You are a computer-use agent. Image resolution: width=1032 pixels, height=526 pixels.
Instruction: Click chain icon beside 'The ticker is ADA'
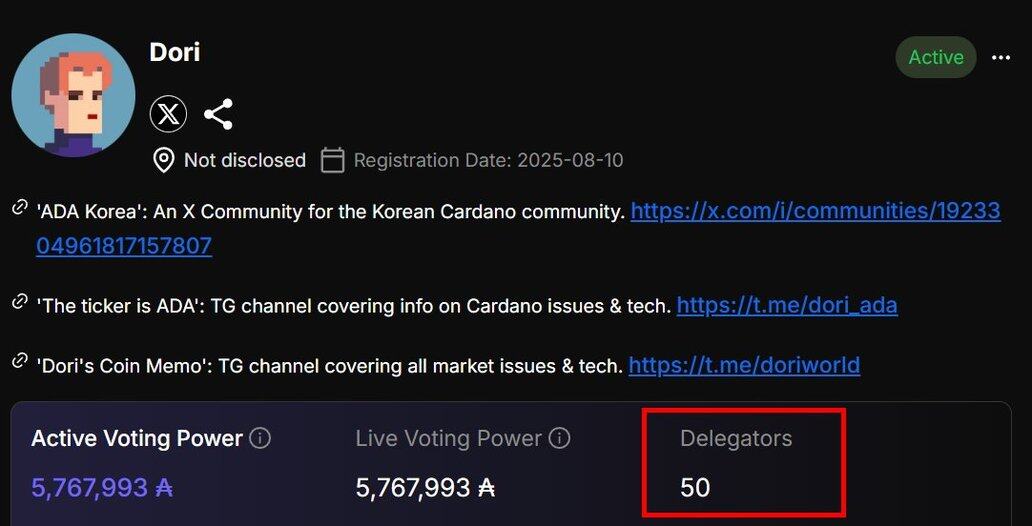point(19,302)
